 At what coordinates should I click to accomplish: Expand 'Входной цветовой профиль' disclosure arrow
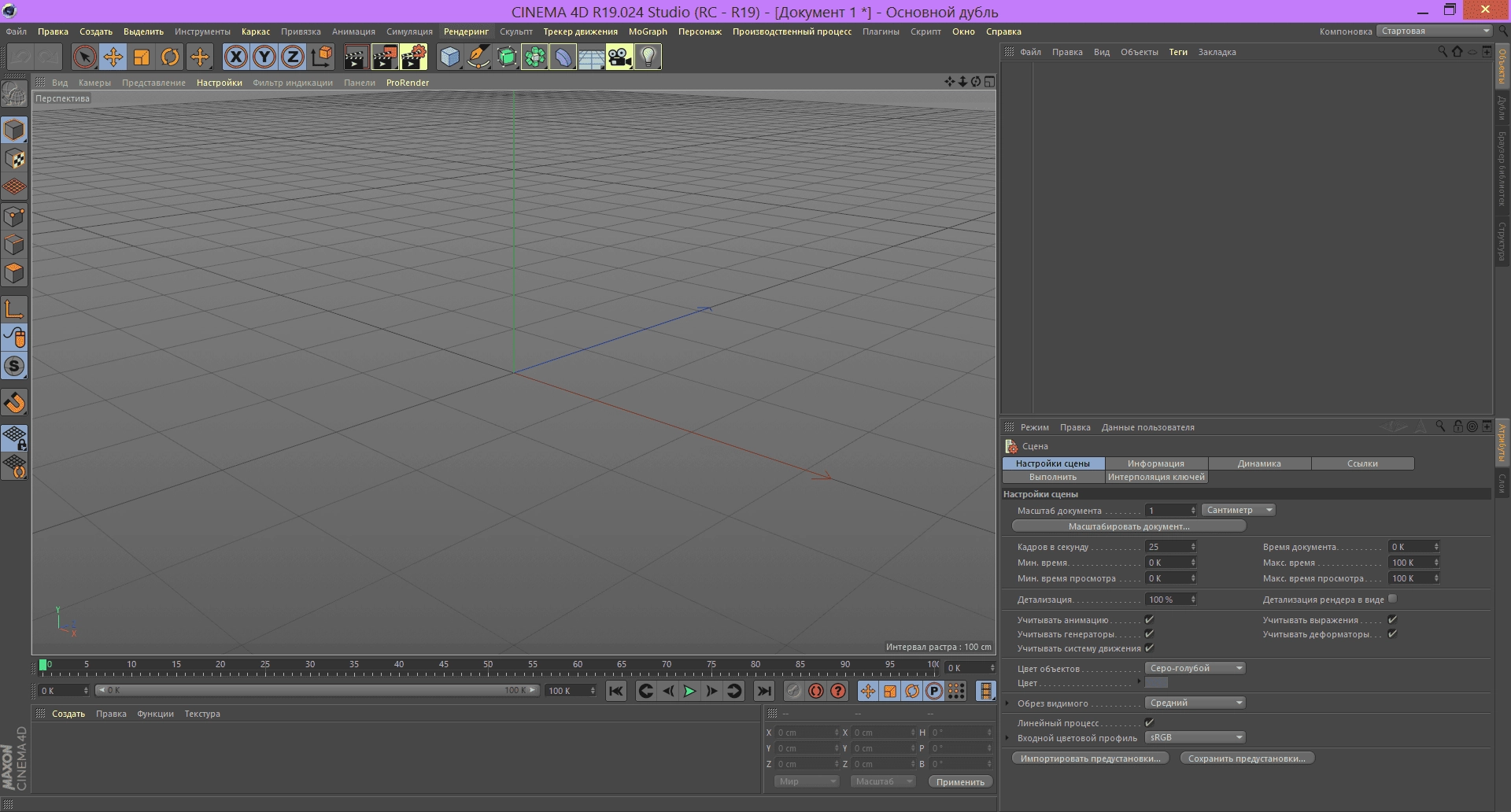coord(1007,737)
